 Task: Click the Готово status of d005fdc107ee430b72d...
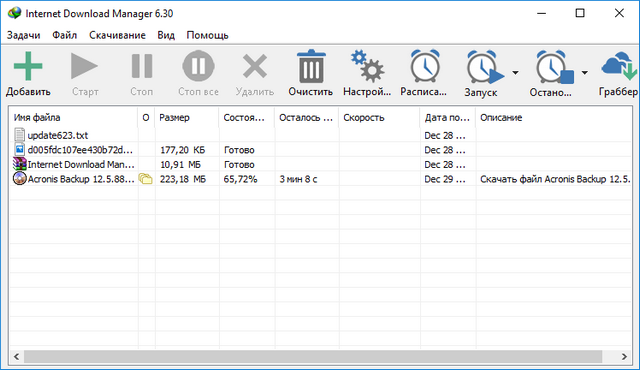(239, 150)
